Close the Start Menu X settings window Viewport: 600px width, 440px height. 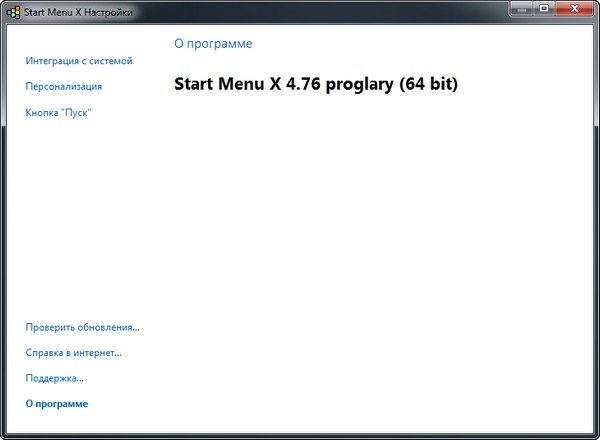[x=574, y=9]
